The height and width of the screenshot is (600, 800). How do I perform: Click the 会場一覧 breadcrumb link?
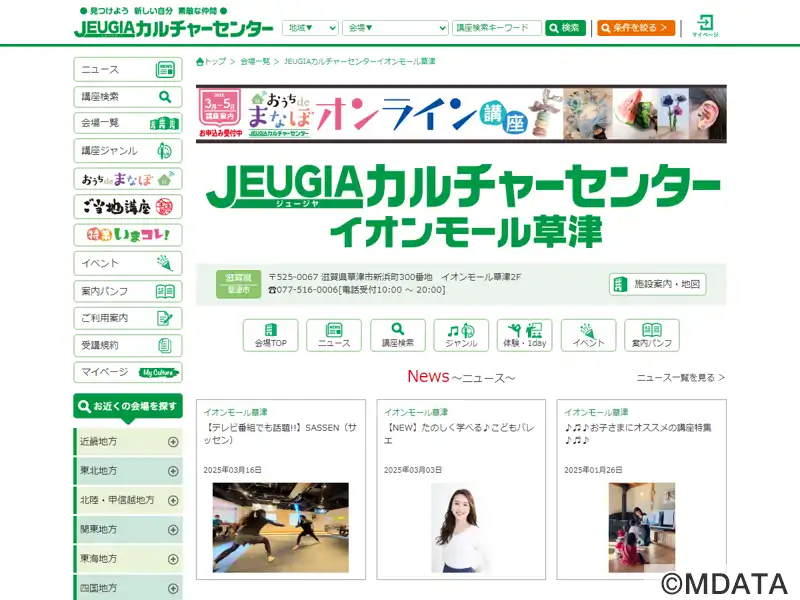pyautogui.click(x=255, y=61)
